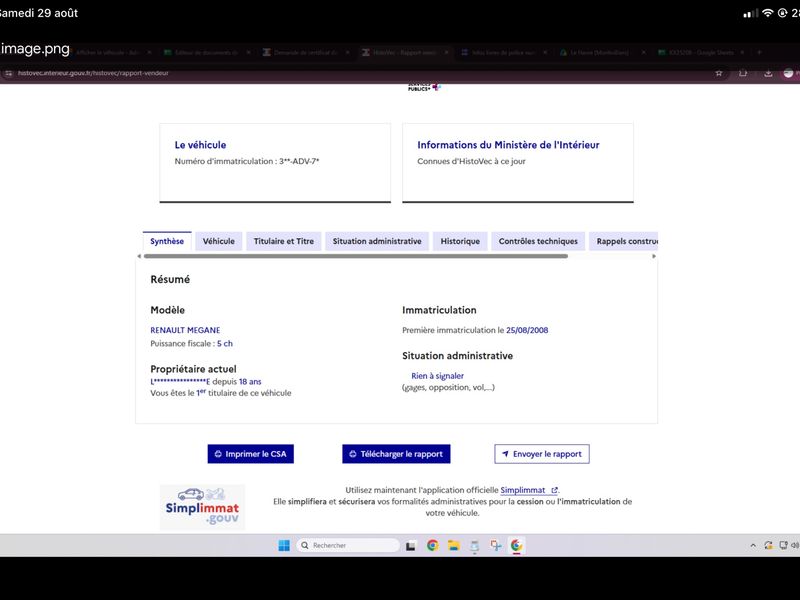Click the date 25/08/2008
Viewport: 800px width, 600px height.
click(x=527, y=330)
